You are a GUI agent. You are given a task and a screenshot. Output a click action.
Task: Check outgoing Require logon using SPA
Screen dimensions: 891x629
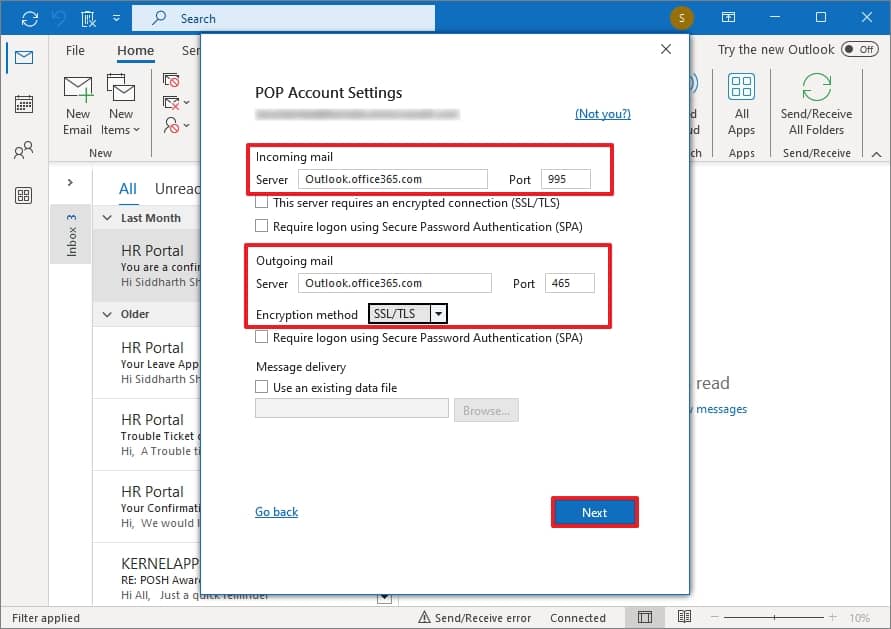click(x=261, y=338)
